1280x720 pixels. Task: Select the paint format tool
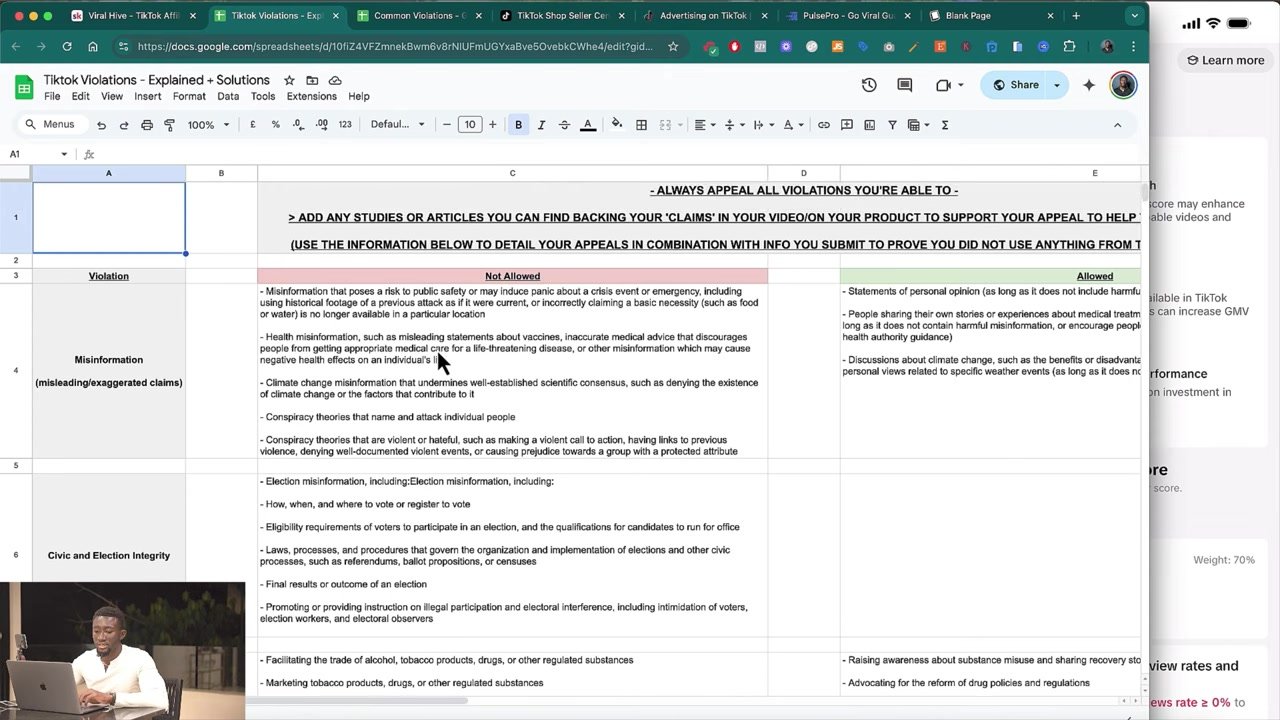[x=169, y=125]
